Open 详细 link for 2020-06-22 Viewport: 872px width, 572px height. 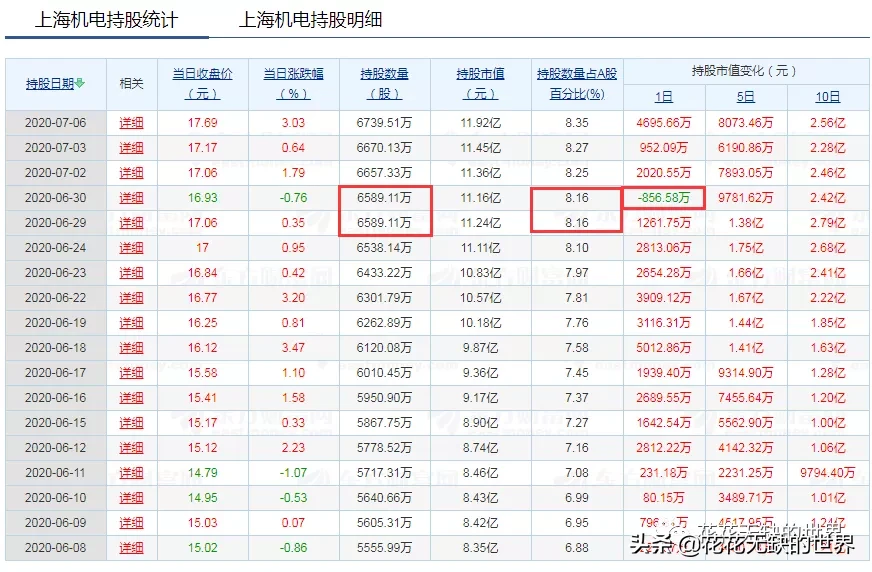tap(131, 298)
